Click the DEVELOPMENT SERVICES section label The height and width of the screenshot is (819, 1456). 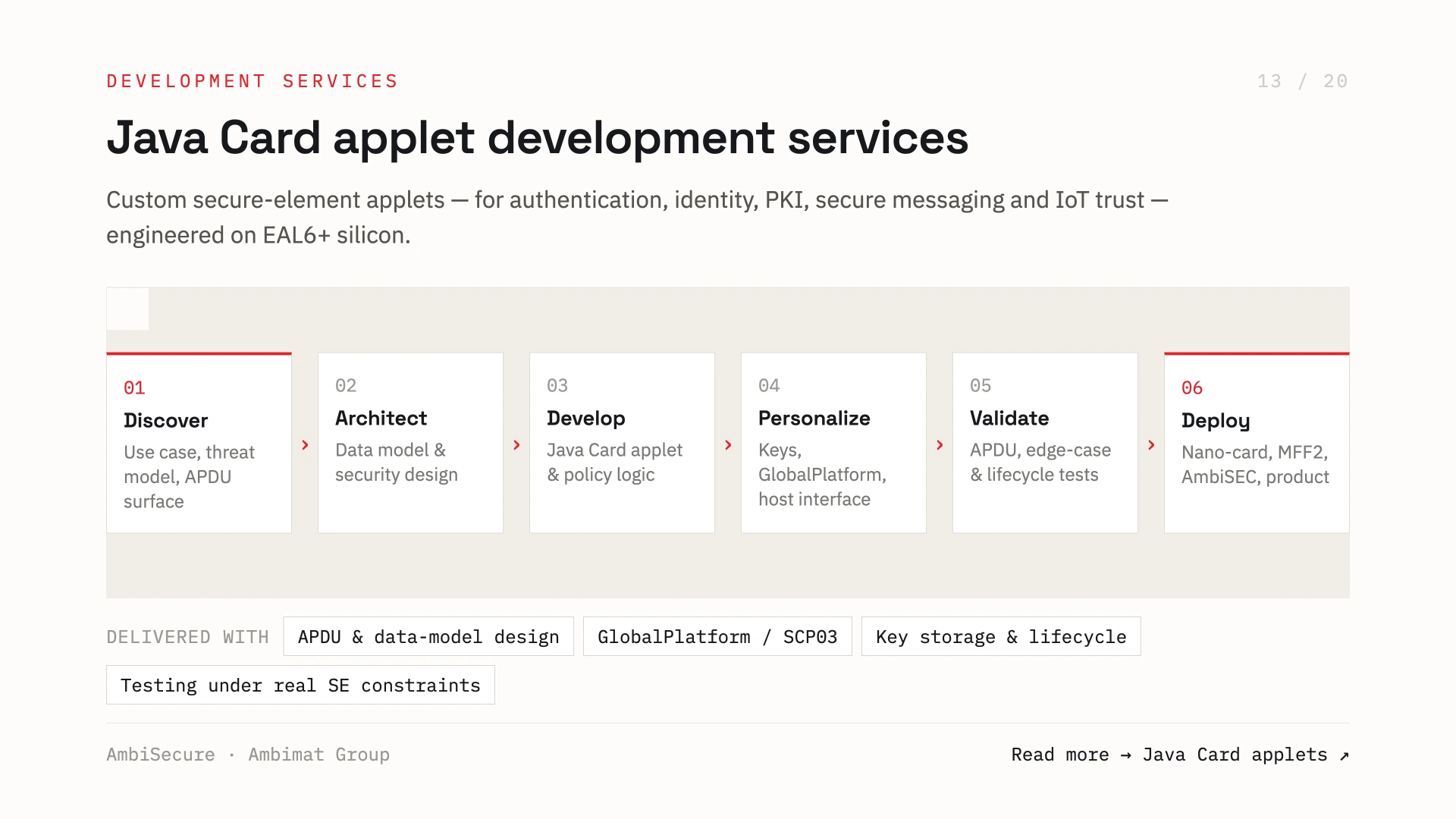[x=253, y=81]
